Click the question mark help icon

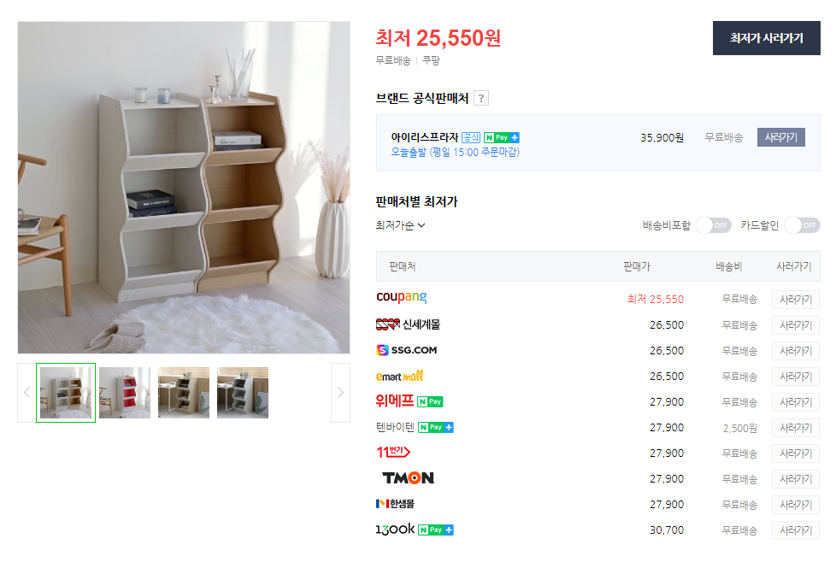[x=481, y=98]
